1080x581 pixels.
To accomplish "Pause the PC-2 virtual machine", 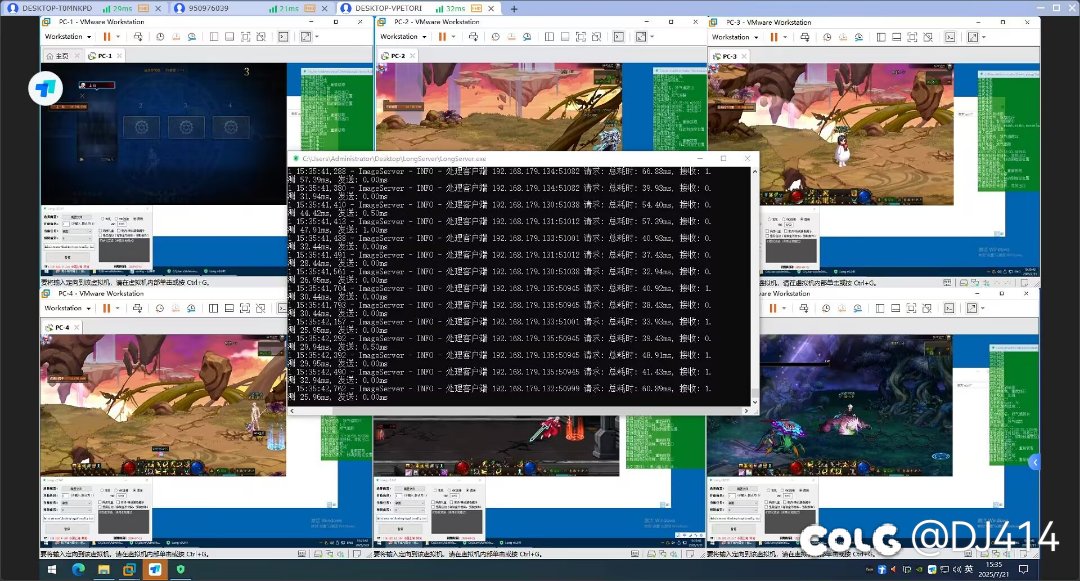I will [442, 36].
